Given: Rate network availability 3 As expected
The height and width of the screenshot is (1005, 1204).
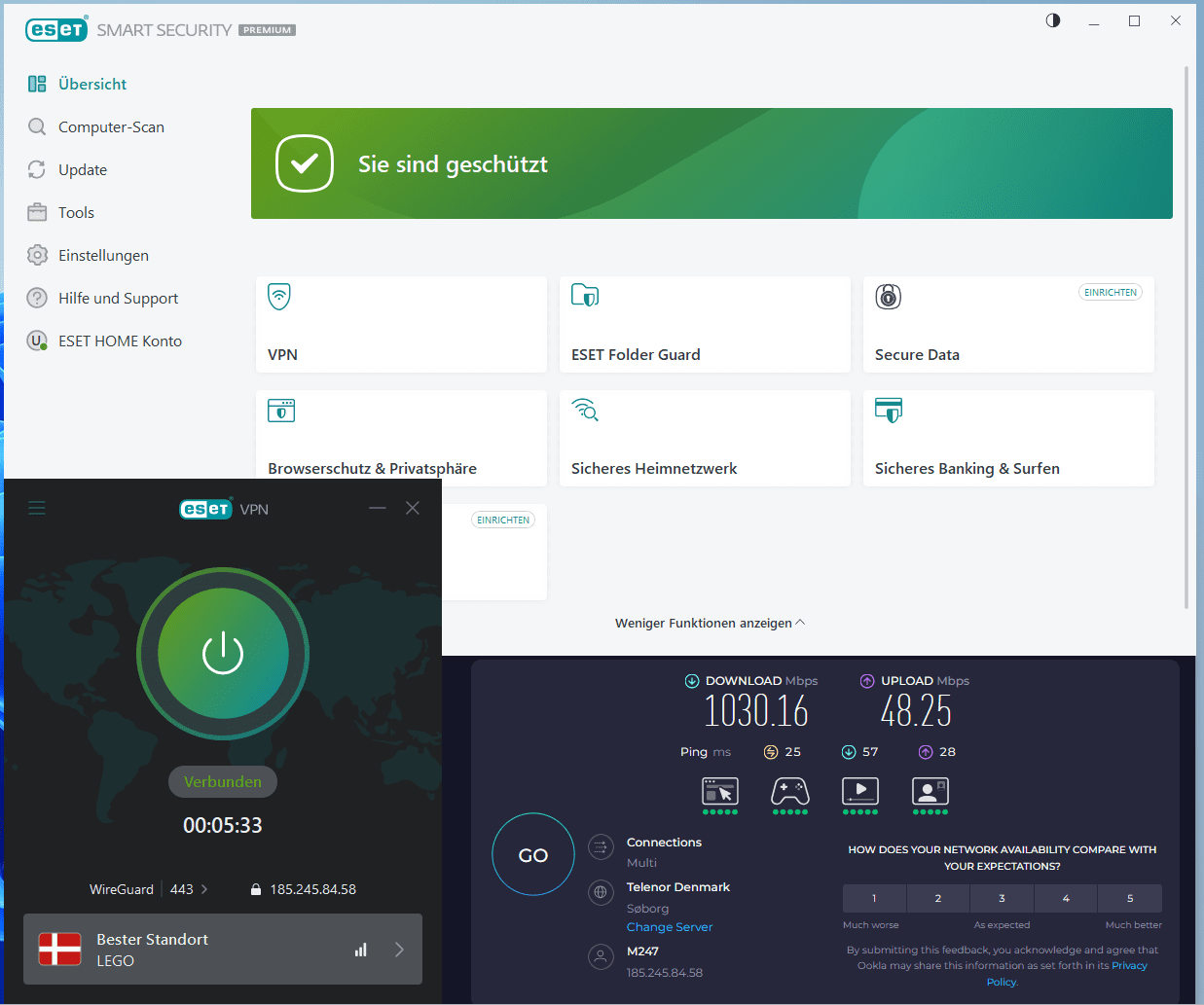Looking at the screenshot, I should pyautogui.click(x=1002, y=898).
